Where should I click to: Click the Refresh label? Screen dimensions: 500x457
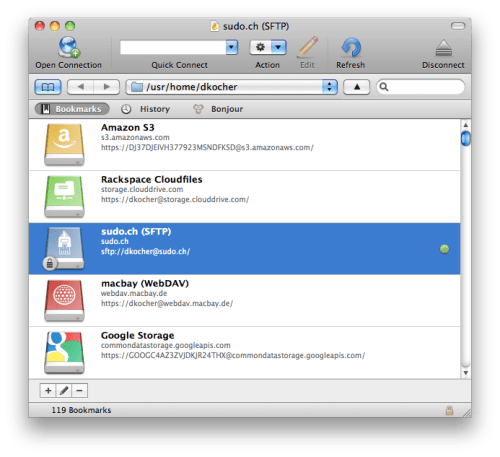point(351,65)
